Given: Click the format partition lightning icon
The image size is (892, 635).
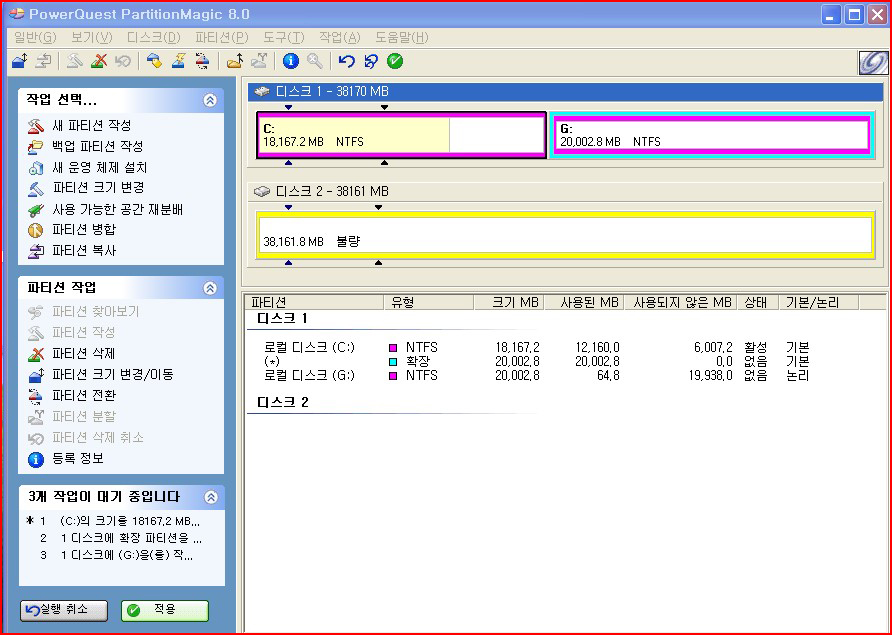Looking at the screenshot, I should point(178,61).
